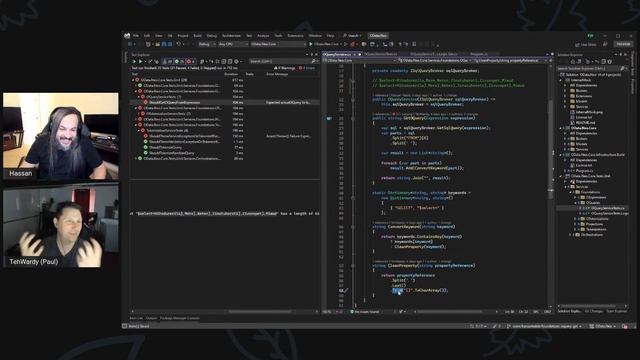Click the Warnings indicator in Test Explorer
640x360 pixels.
pyautogui.click(x=284, y=68)
